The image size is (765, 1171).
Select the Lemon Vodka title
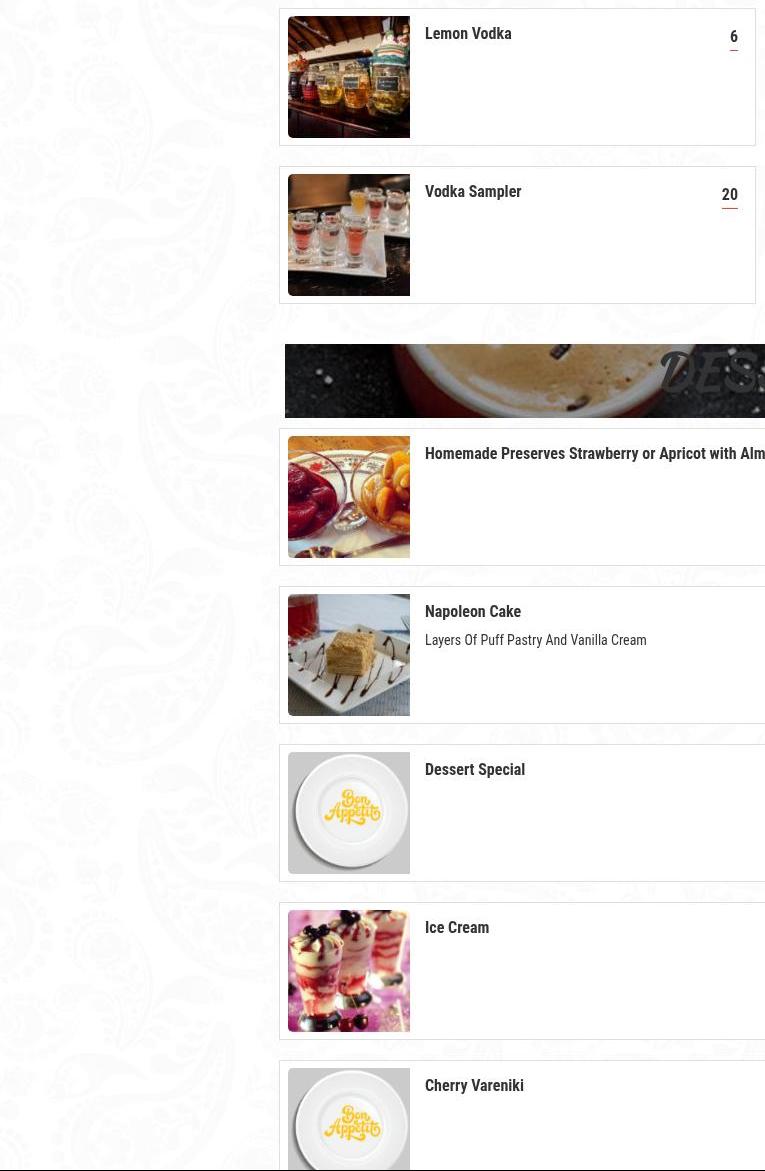[x=468, y=34]
